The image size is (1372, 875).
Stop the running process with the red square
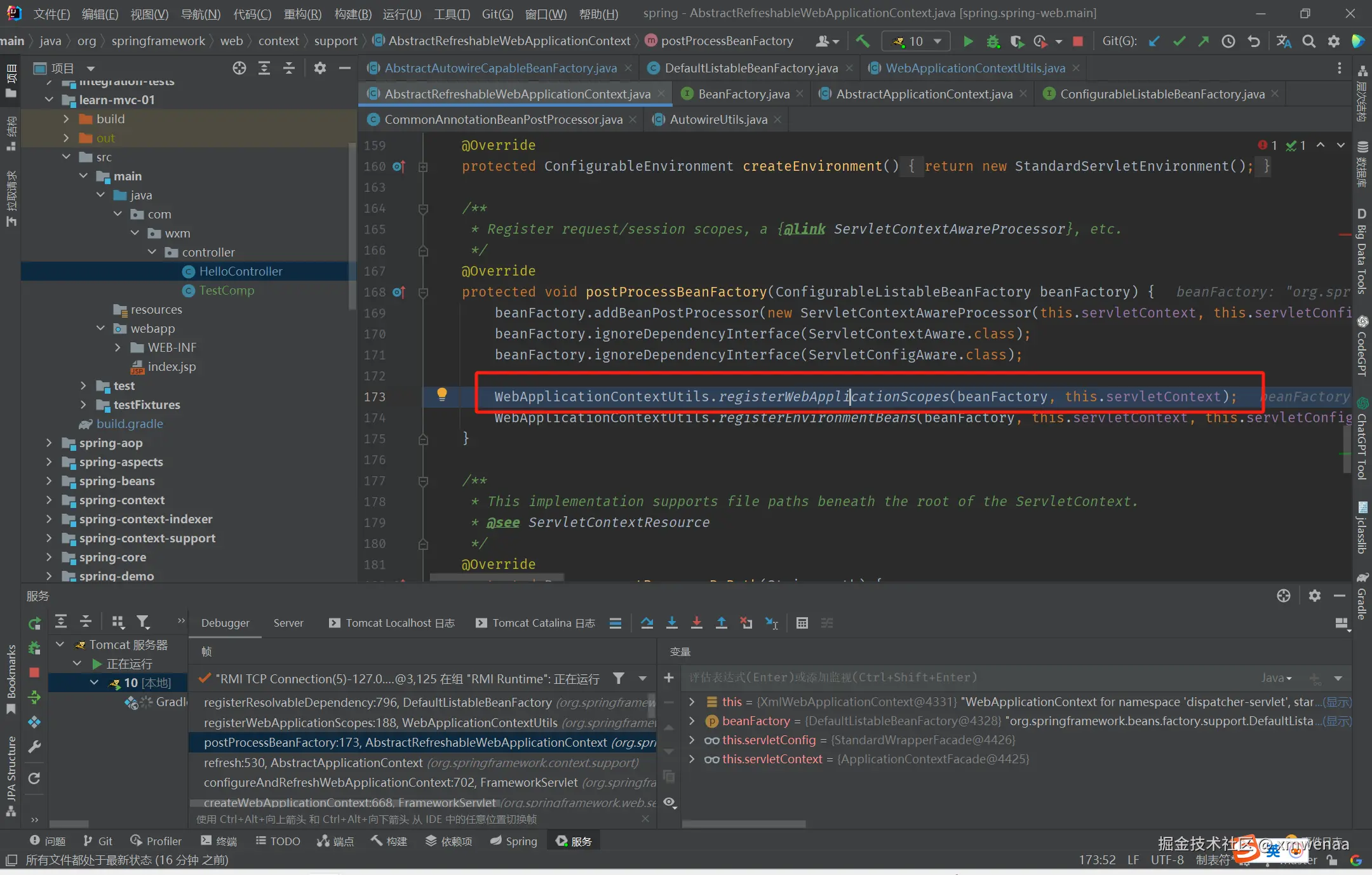click(x=1078, y=41)
